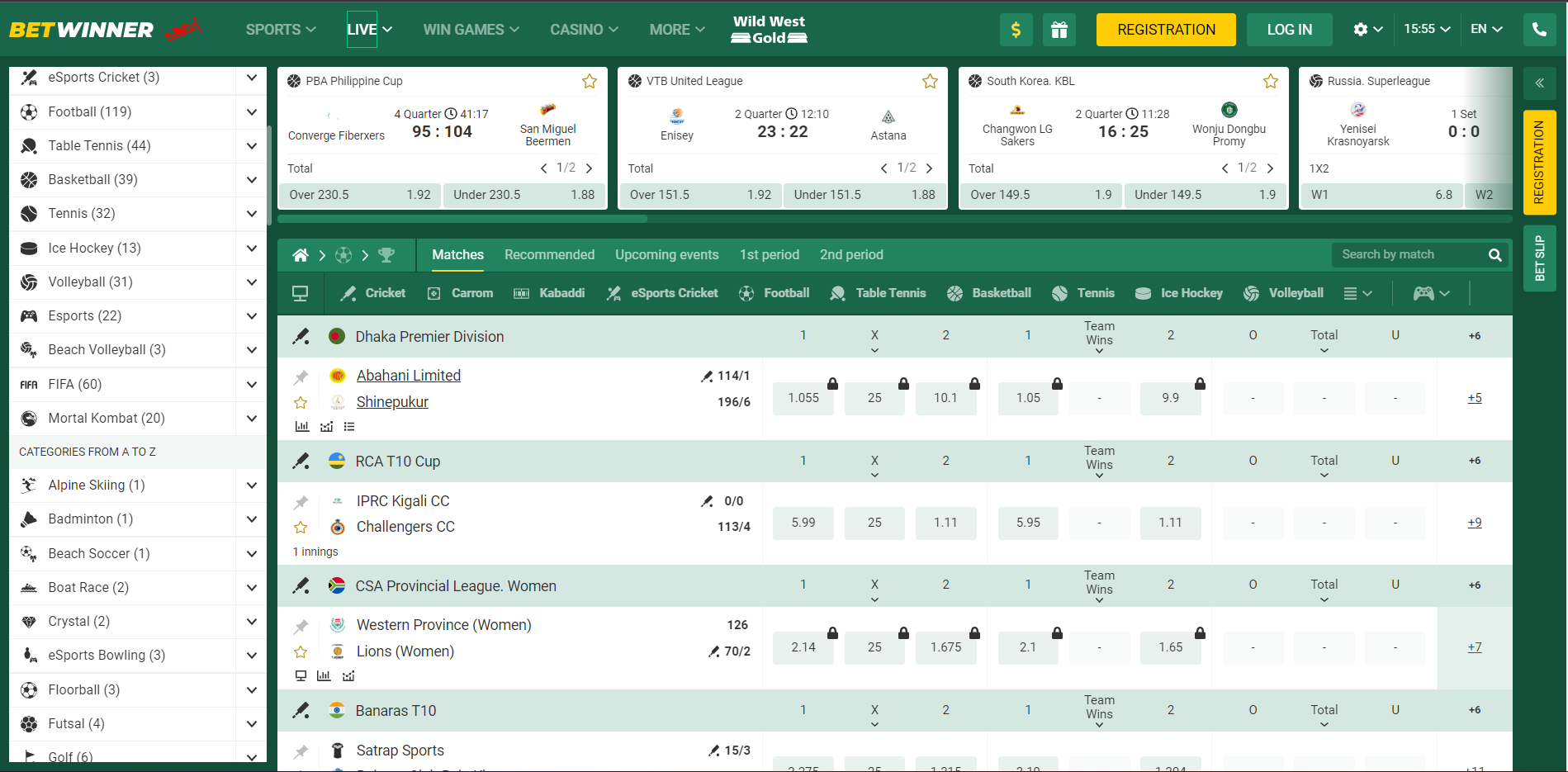Switch to 2nd period tab
This screenshot has width=1568, height=772.
pyautogui.click(x=851, y=255)
